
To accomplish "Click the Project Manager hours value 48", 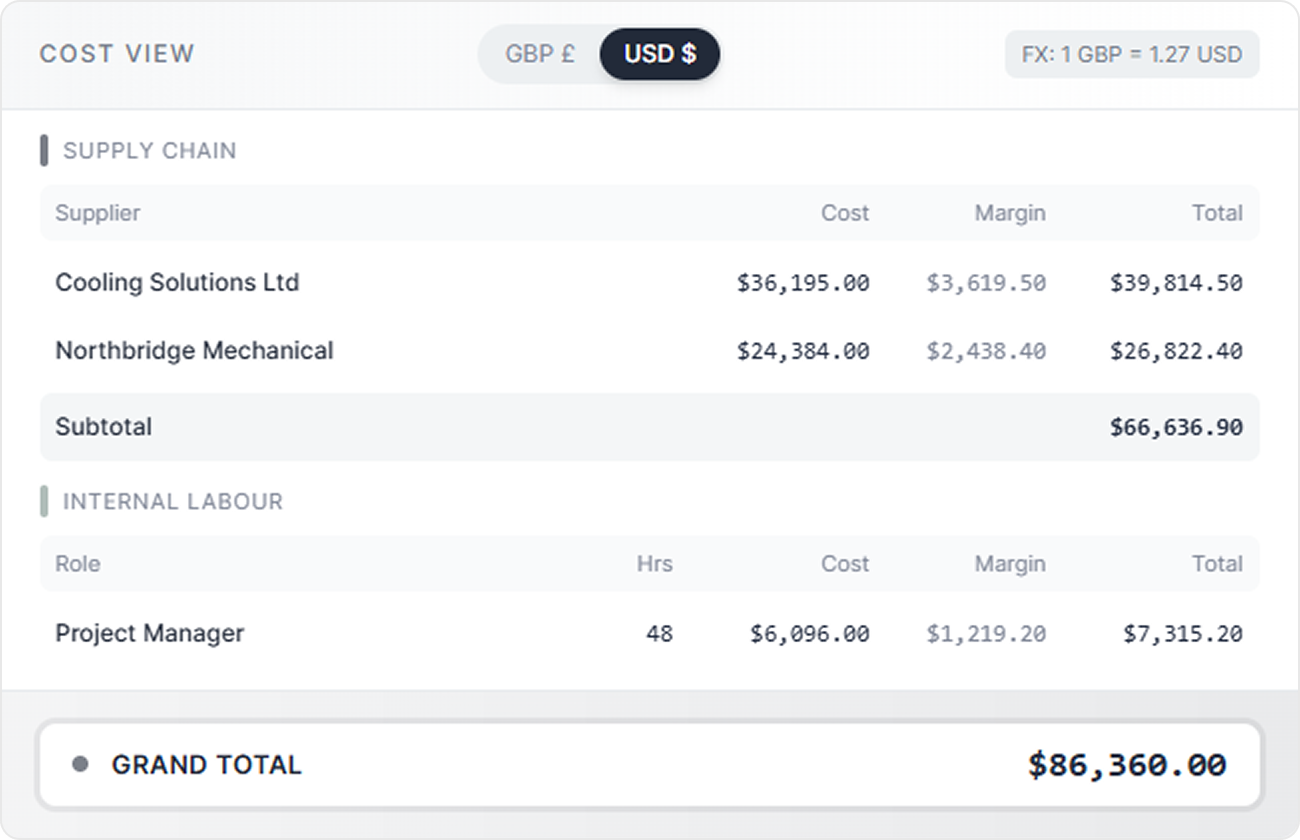I will [x=659, y=634].
